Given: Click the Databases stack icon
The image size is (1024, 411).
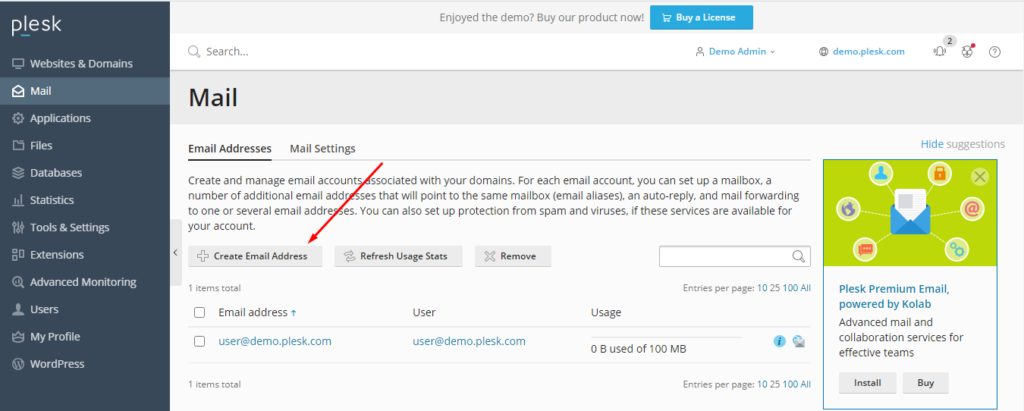Looking at the screenshot, I should (18, 173).
